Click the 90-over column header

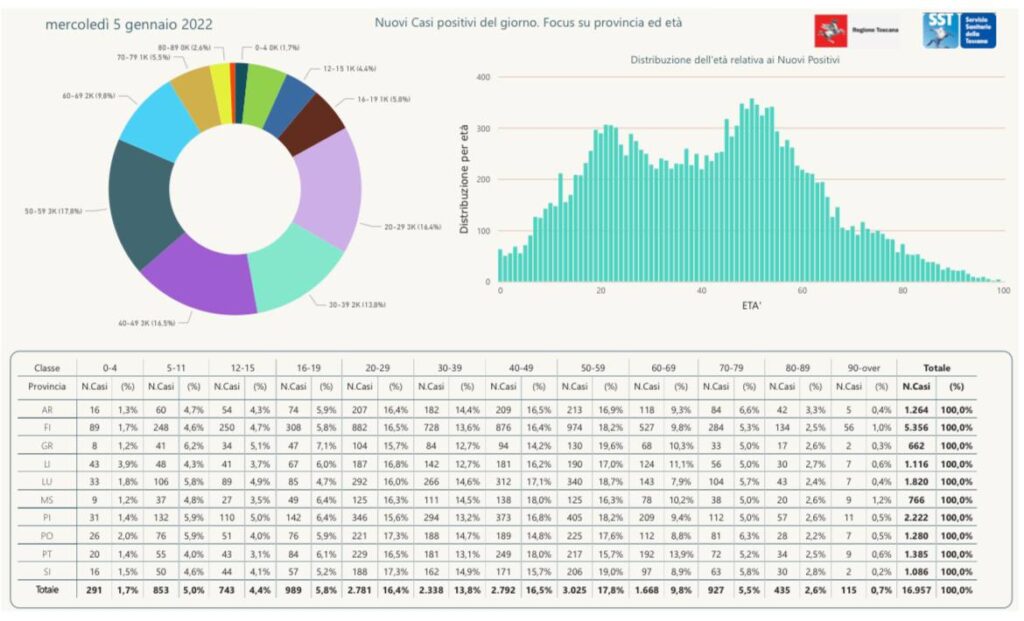coord(866,368)
